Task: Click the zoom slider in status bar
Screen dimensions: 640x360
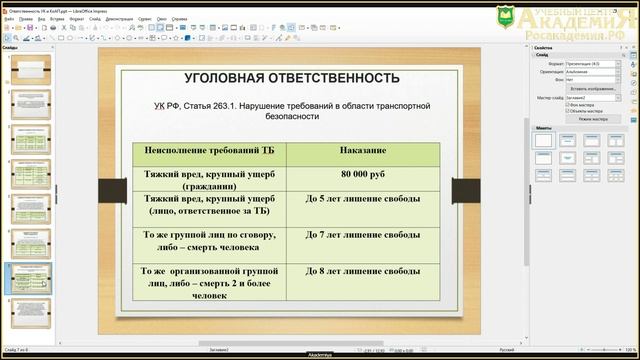Action: tap(604, 350)
